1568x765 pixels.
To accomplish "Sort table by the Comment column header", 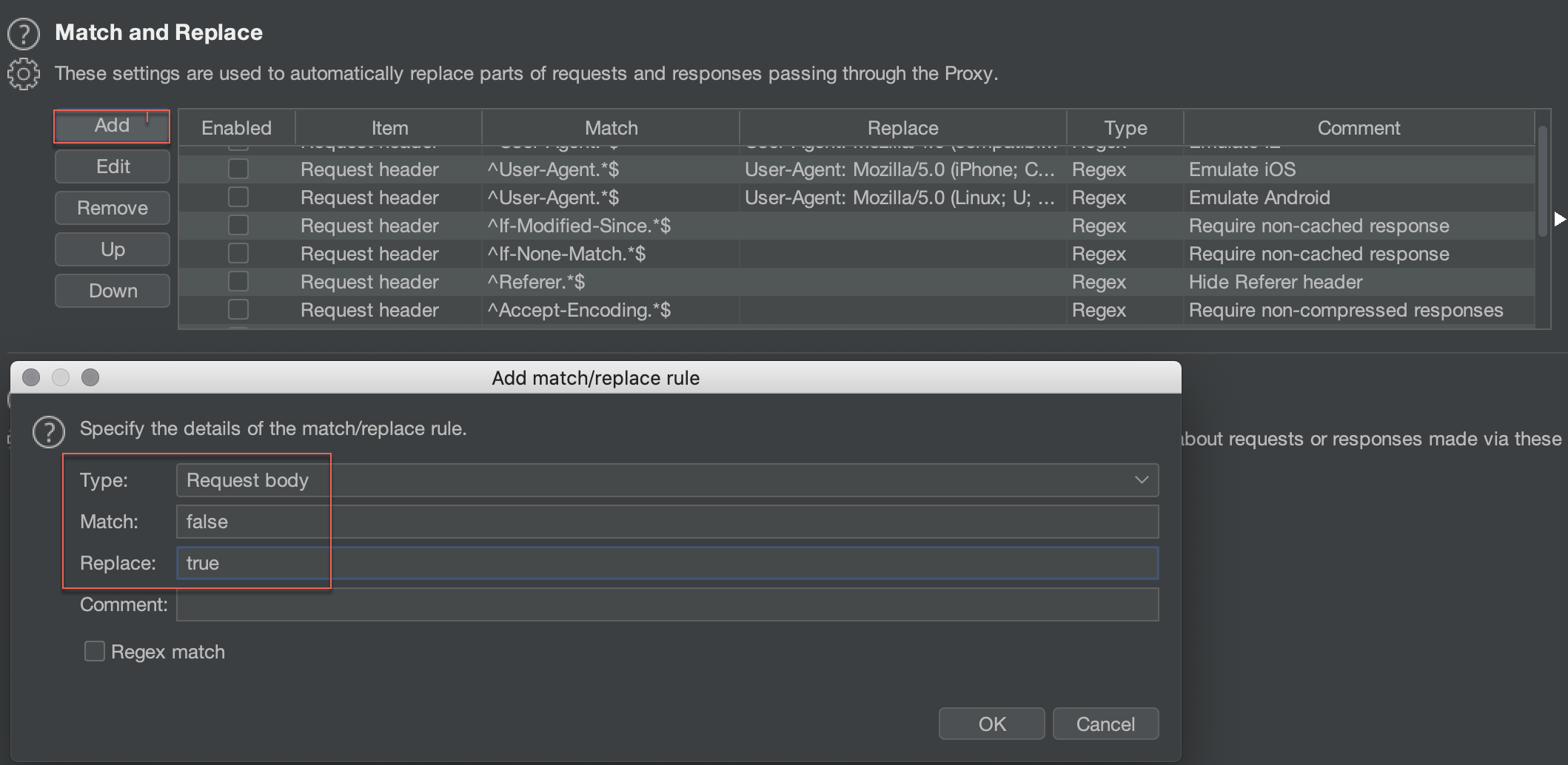I will pyautogui.click(x=1358, y=128).
